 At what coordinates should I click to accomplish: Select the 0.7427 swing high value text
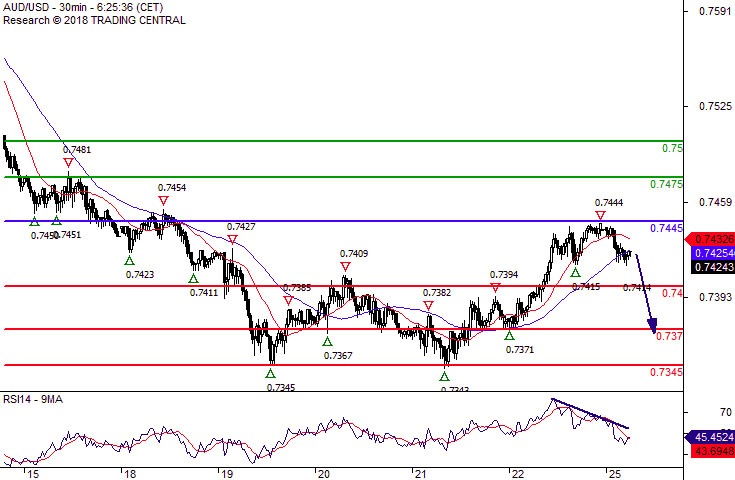(x=241, y=227)
